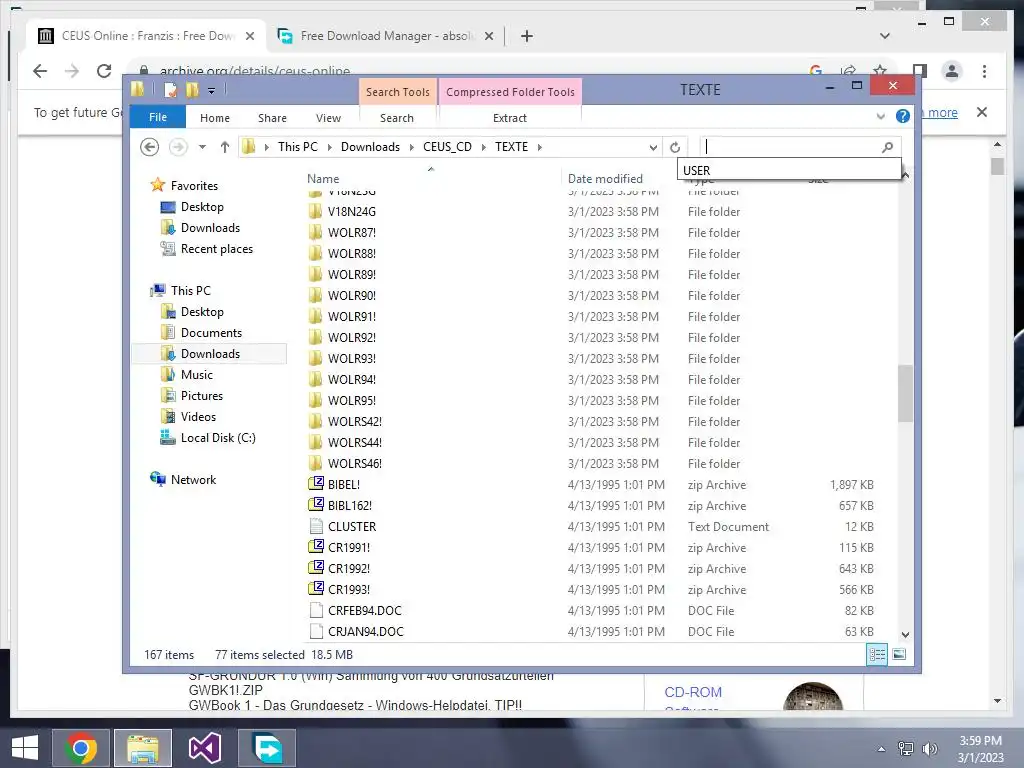Screen dimensions: 1024x768
Task: Open recent locations dropdown arrow
Action: point(202,147)
